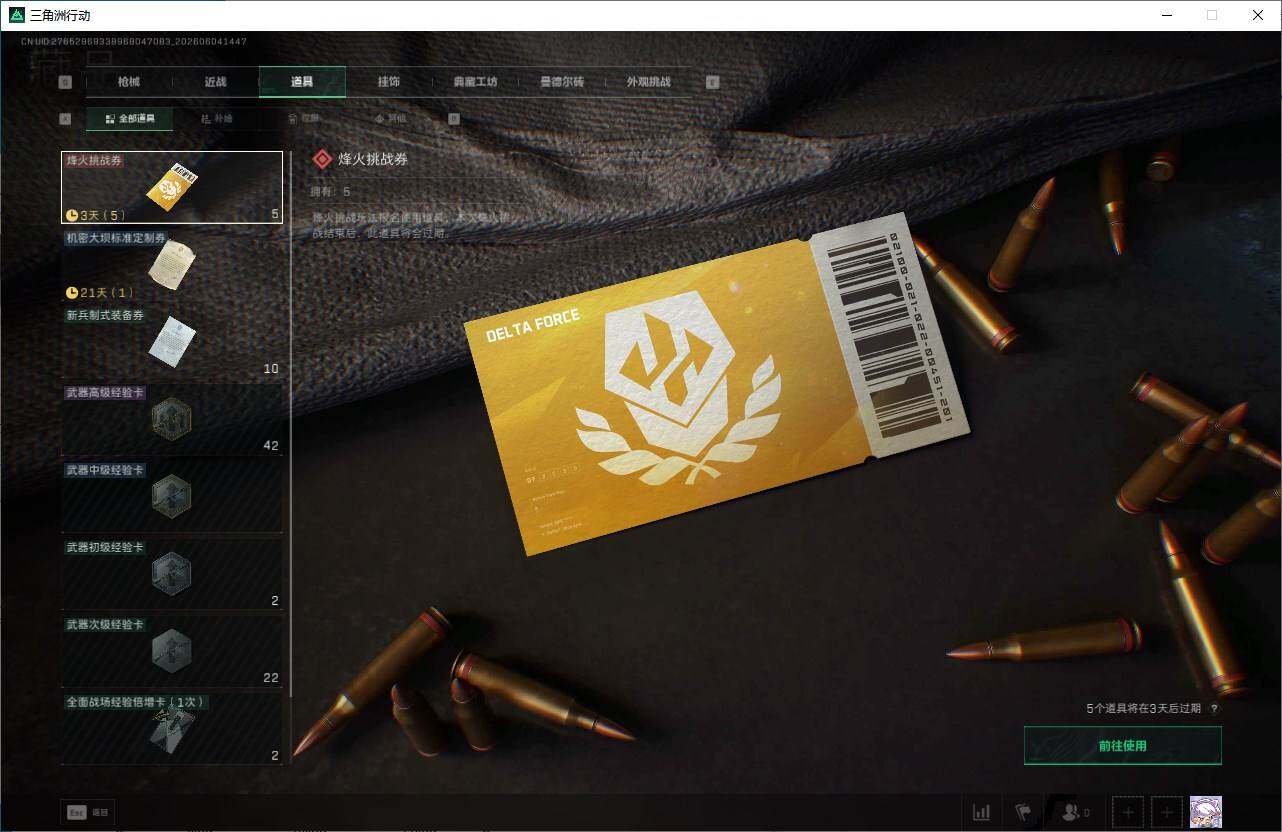
Task: Click the item list scrollbar
Action: click(x=291, y=425)
